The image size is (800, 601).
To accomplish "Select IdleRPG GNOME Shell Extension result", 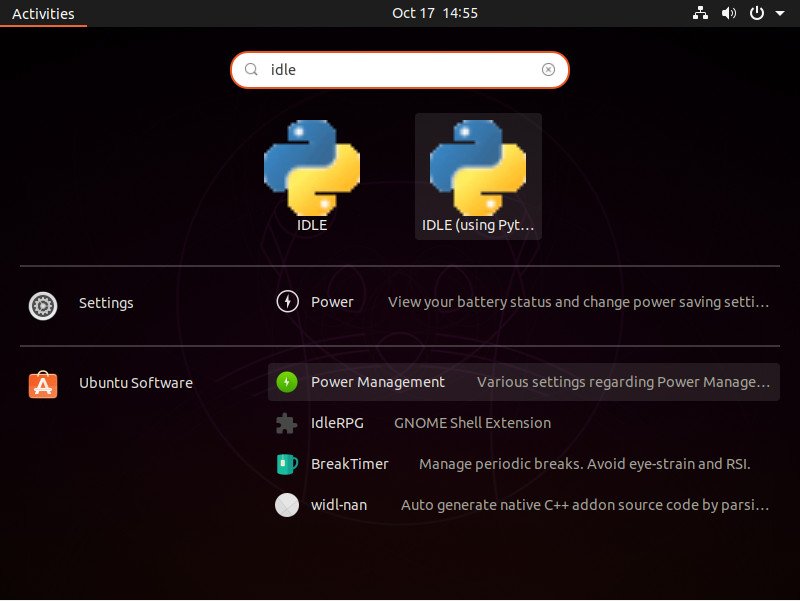I will pos(523,423).
